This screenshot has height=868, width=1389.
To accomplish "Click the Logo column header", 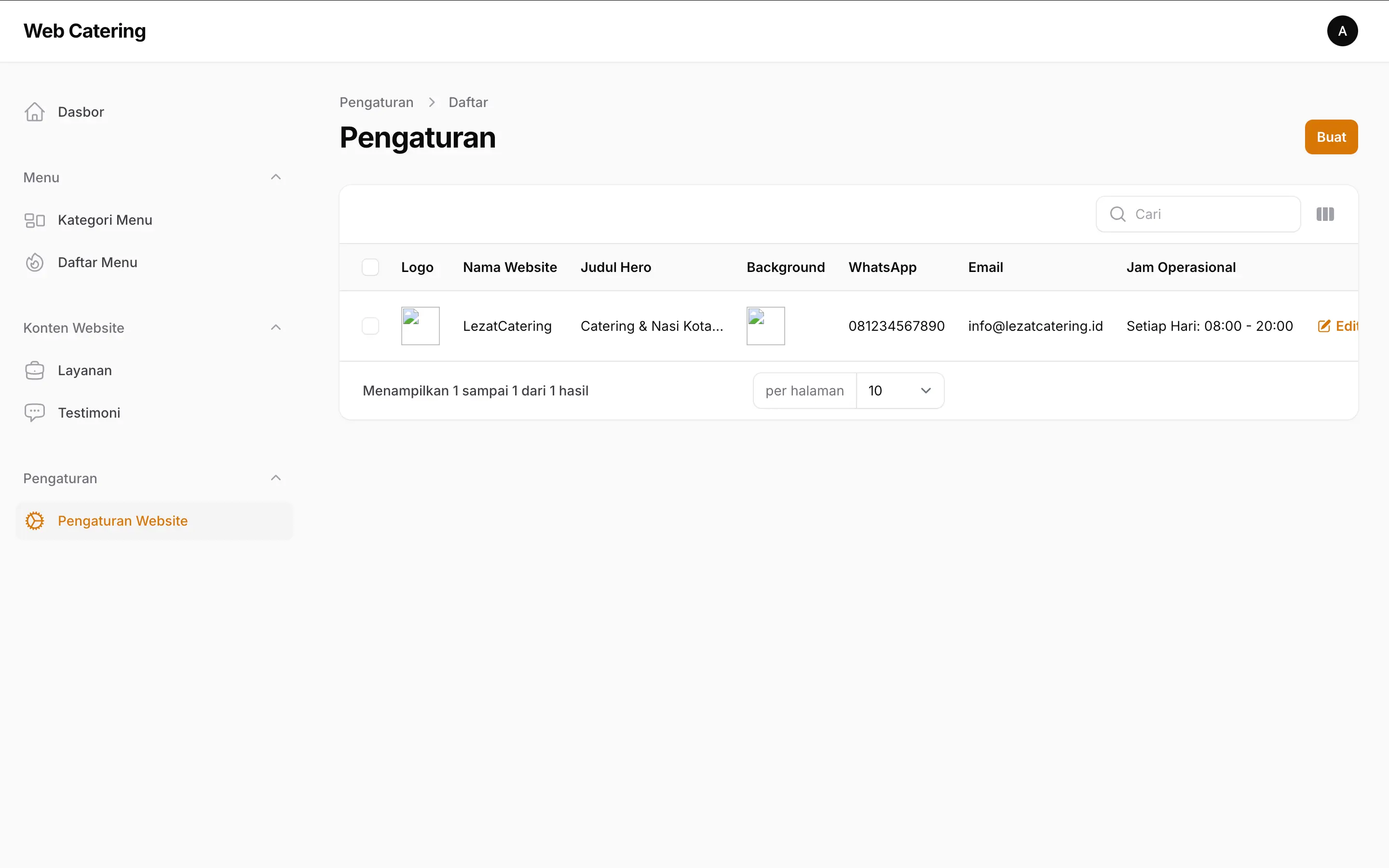I will 417,268.
